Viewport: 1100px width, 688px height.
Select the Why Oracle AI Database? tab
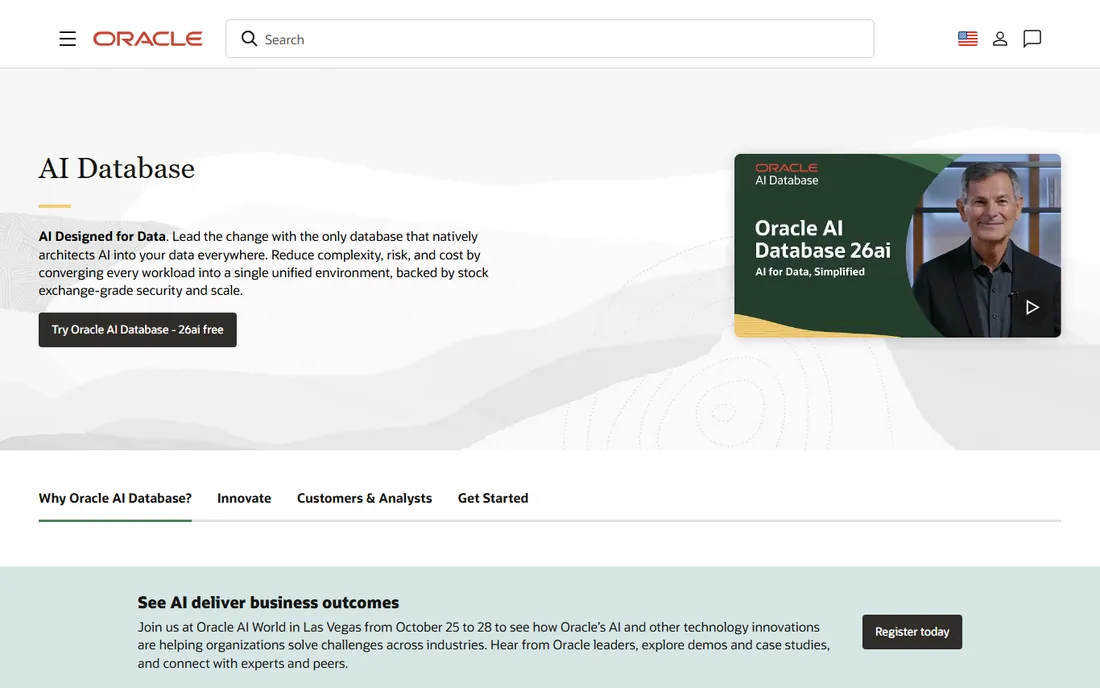tap(115, 498)
